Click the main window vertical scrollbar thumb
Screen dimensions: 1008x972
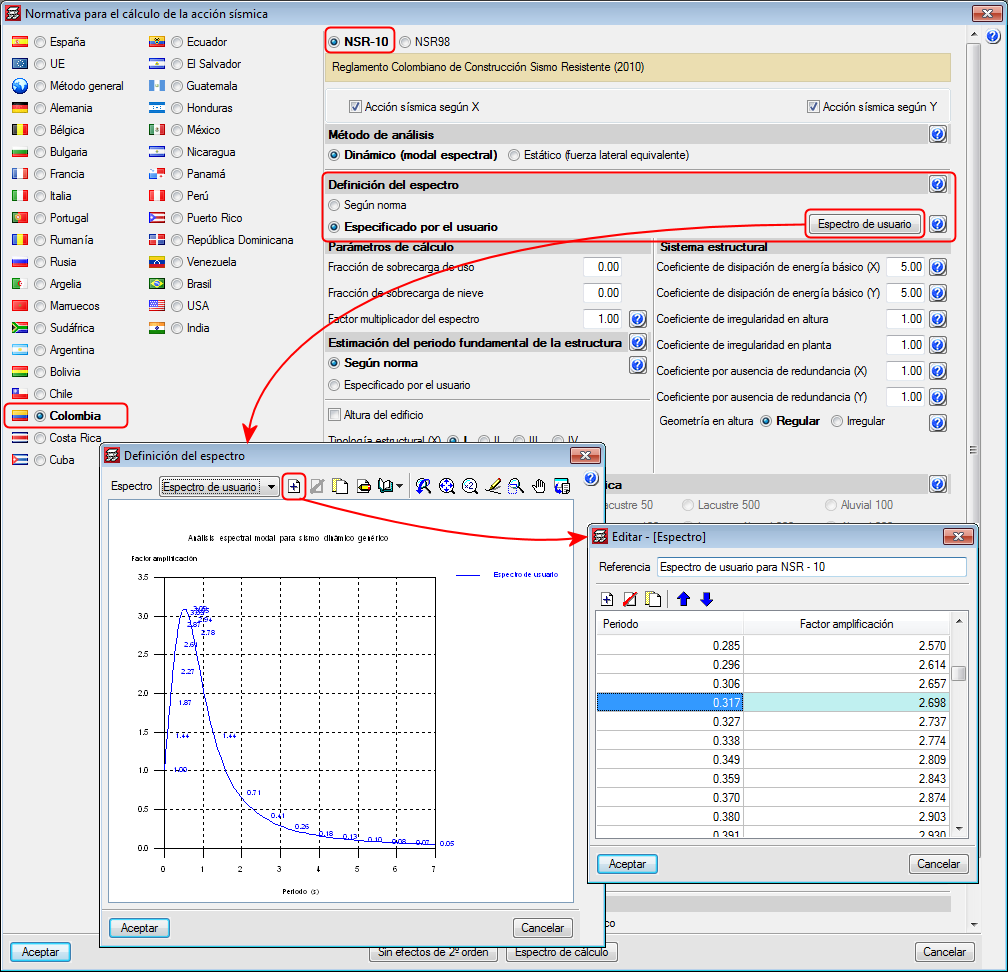(x=973, y=450)
